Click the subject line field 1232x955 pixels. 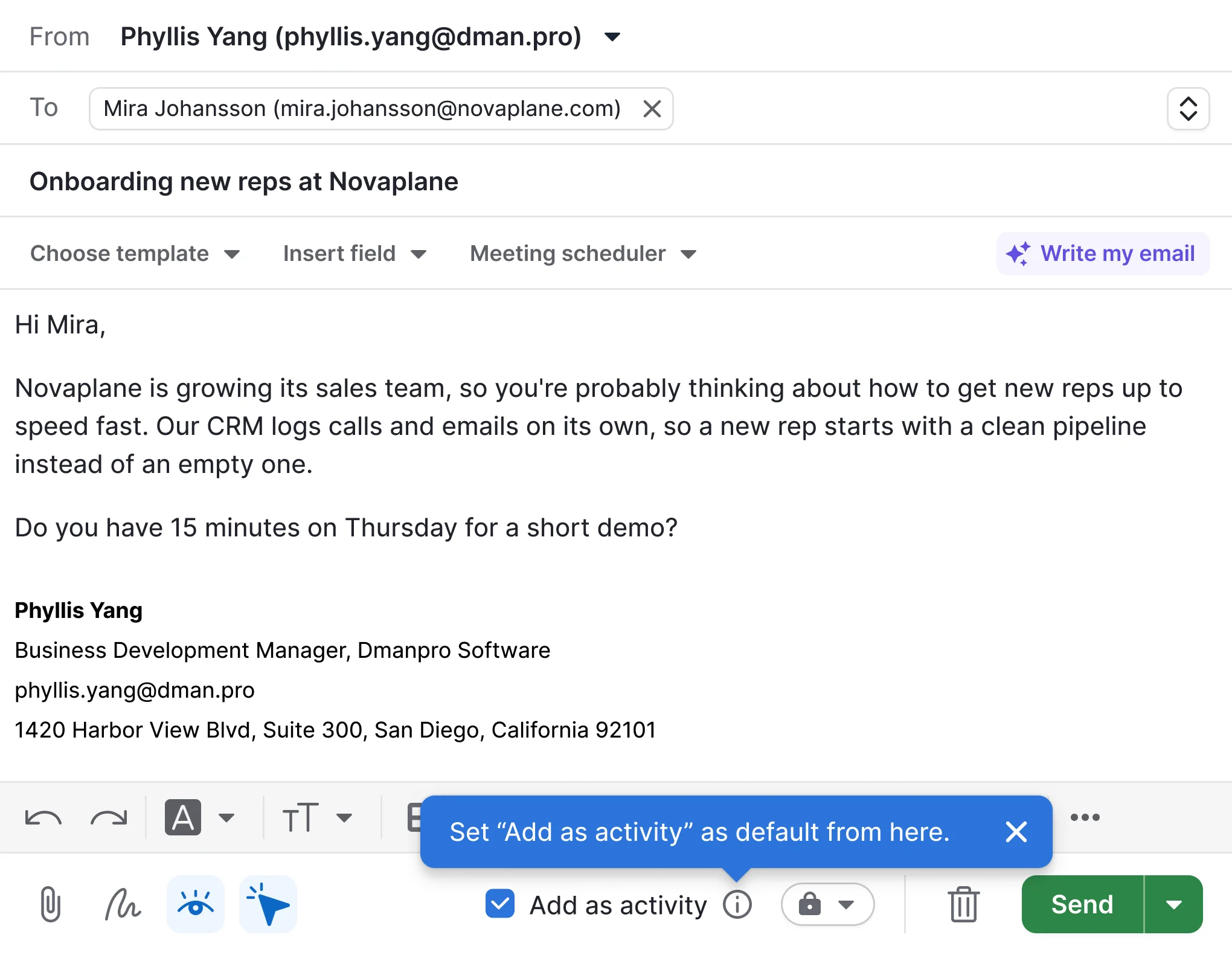[x=616, y=181]
